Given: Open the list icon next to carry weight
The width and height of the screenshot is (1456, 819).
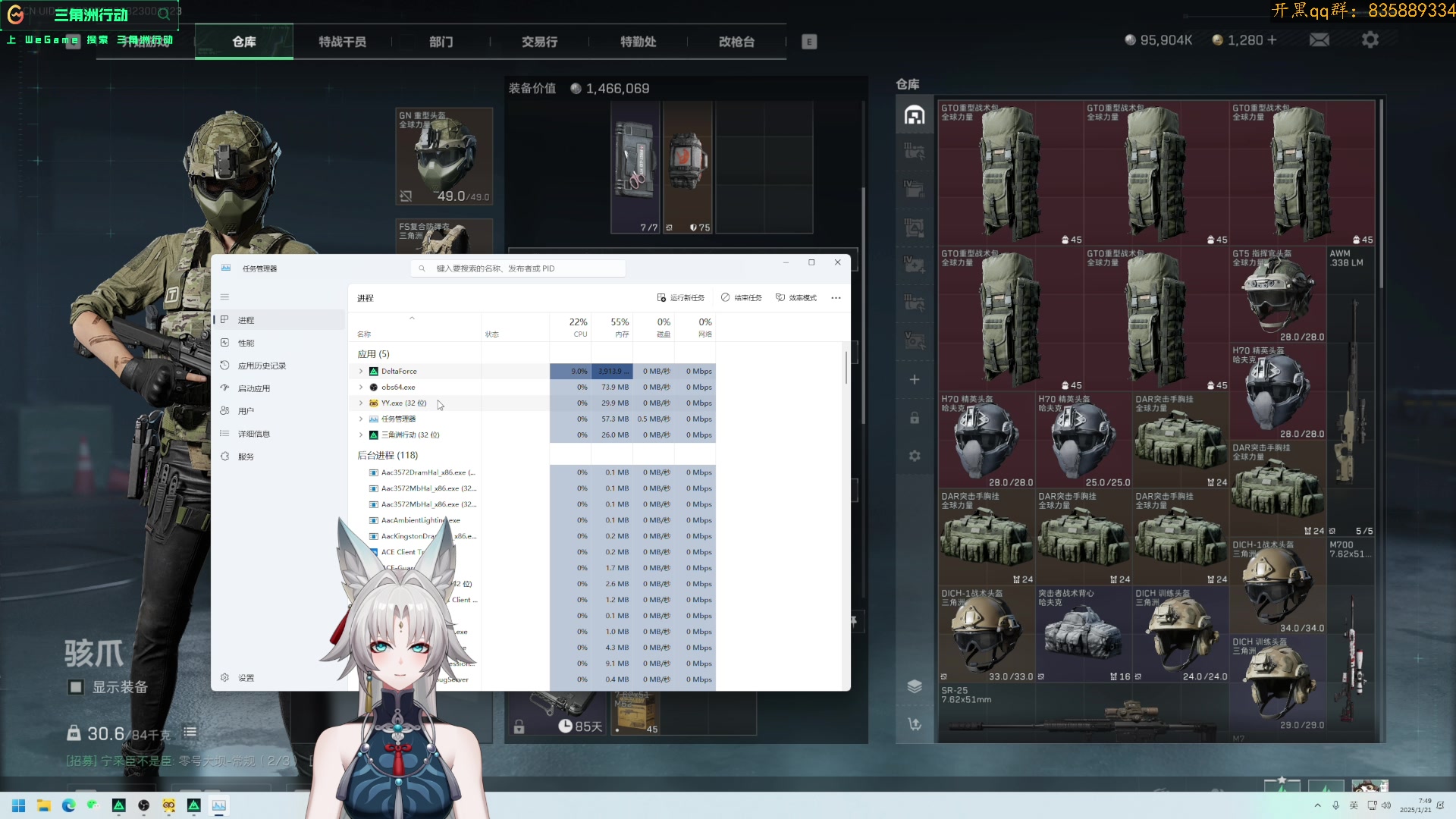Looking at the screenshot, I should point(190,733).
